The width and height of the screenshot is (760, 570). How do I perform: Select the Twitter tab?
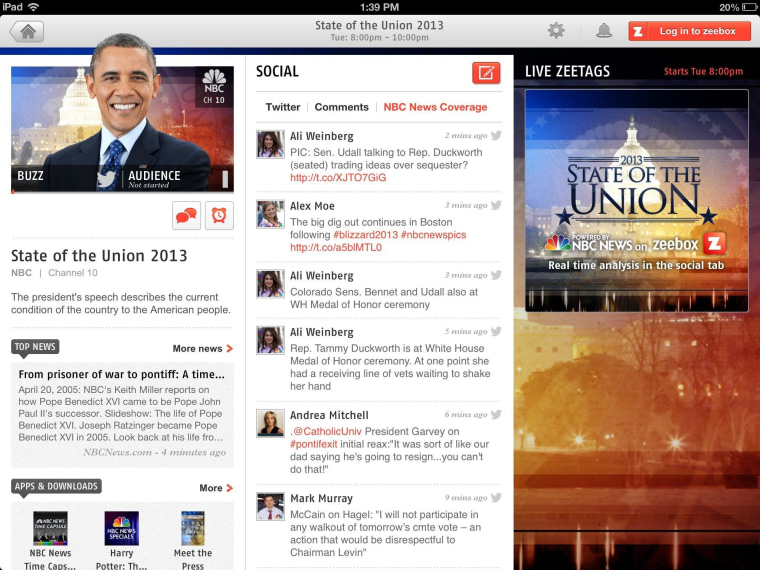[x=283, y=107]
